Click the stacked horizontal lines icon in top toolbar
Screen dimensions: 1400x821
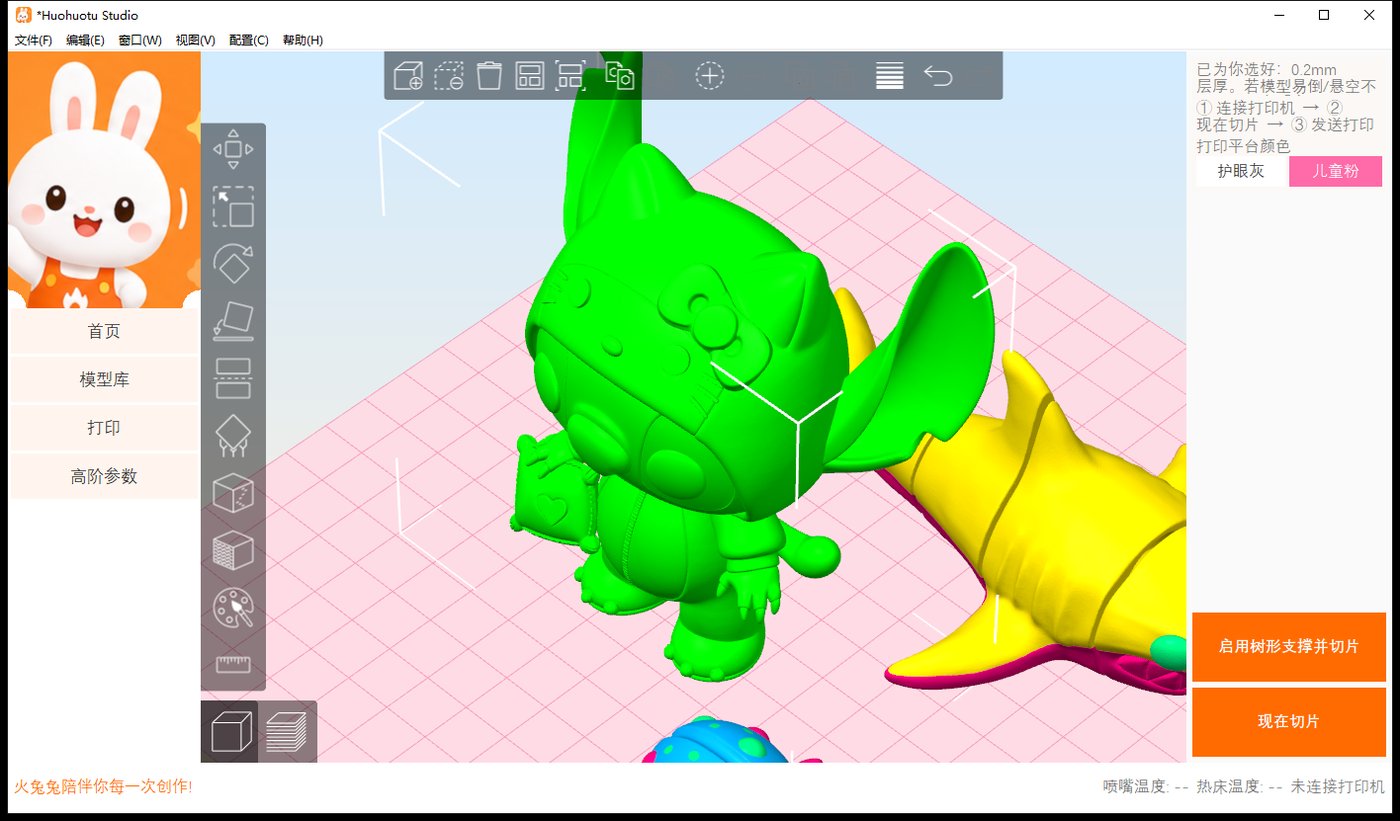(x=889, y=76)
